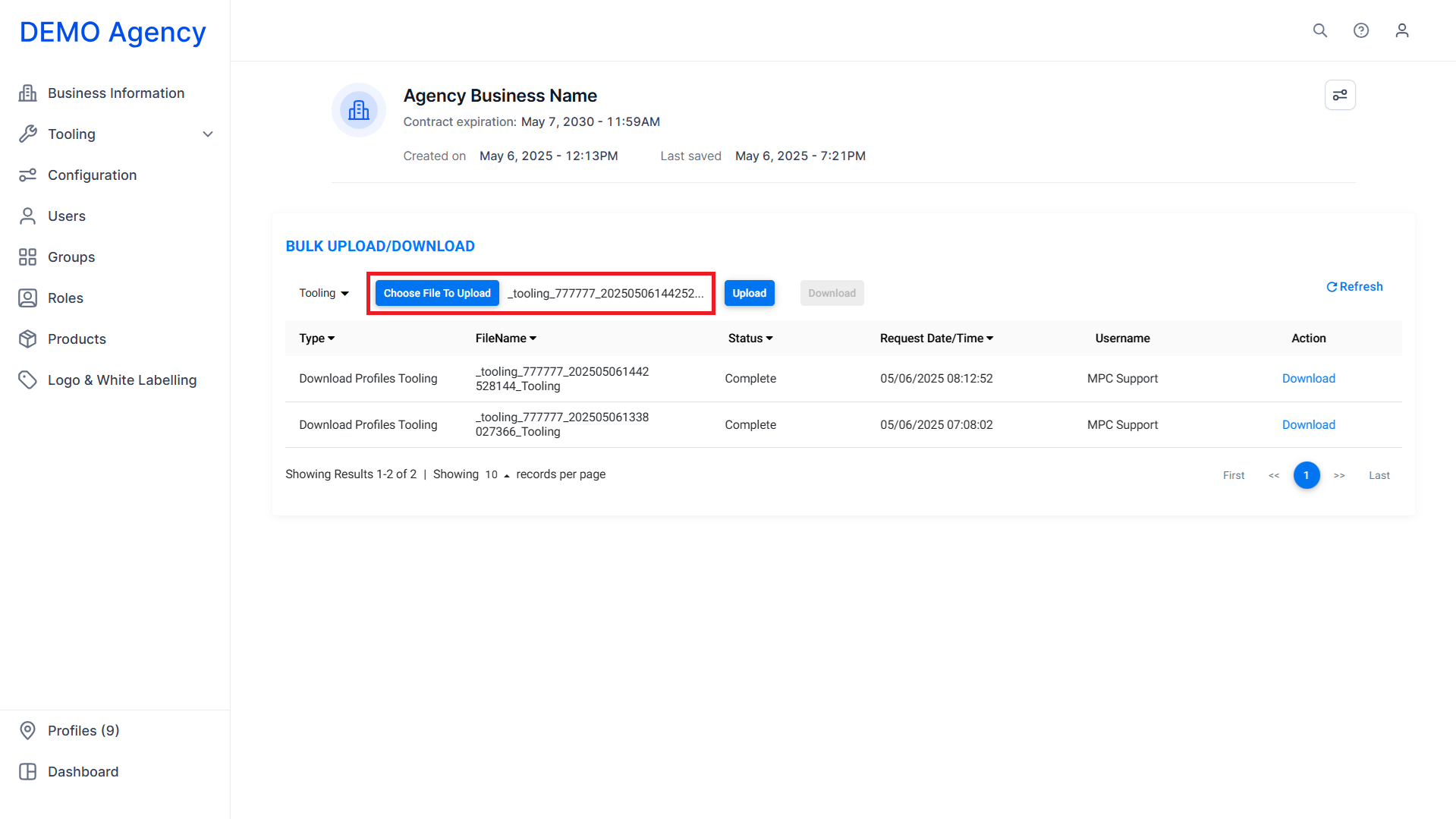Screen dimensions: 1456x819
Task: Click Showing Results 1-2 of 2 text
Action: [x=351, y=474]
